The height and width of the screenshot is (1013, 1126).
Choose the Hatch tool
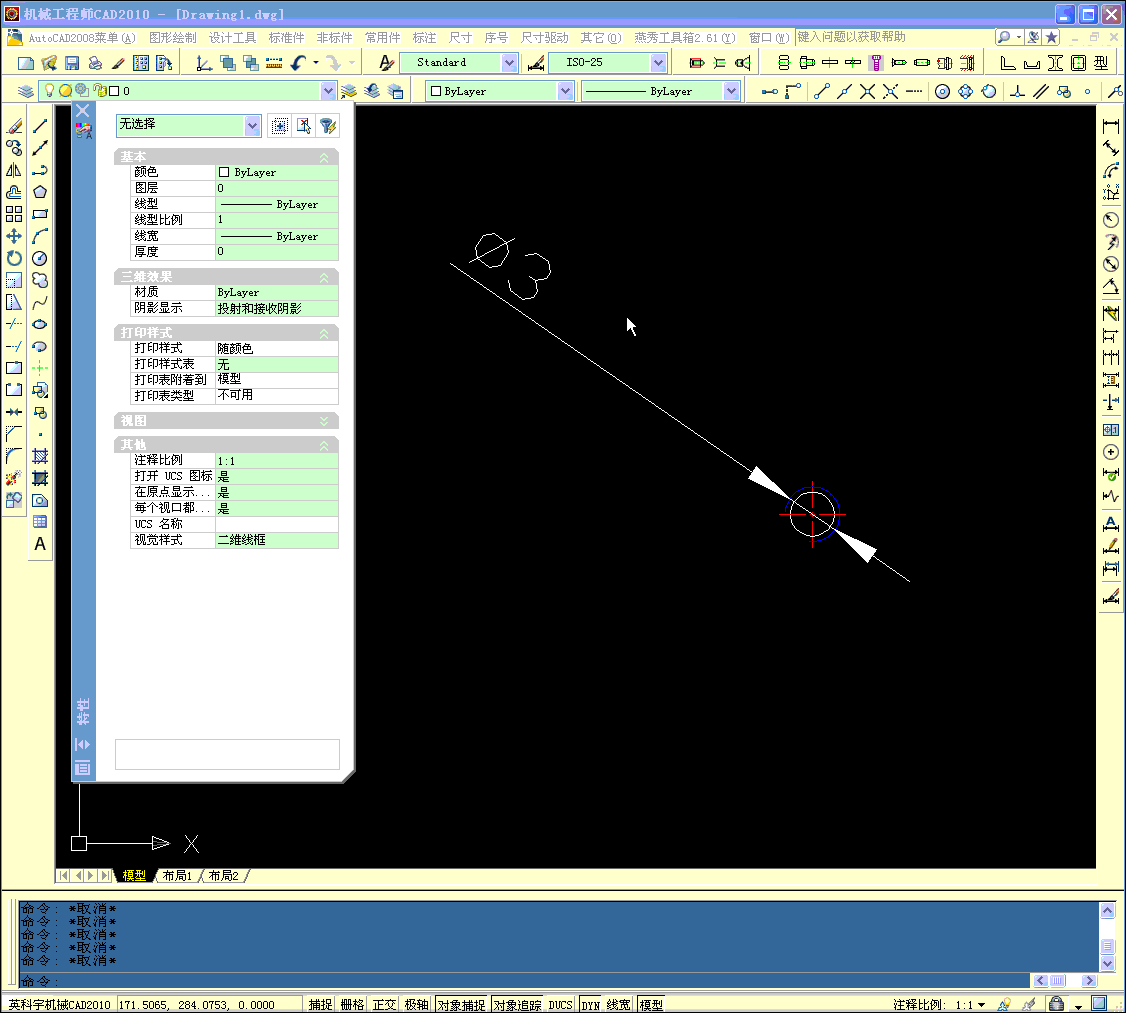point(40,456)
